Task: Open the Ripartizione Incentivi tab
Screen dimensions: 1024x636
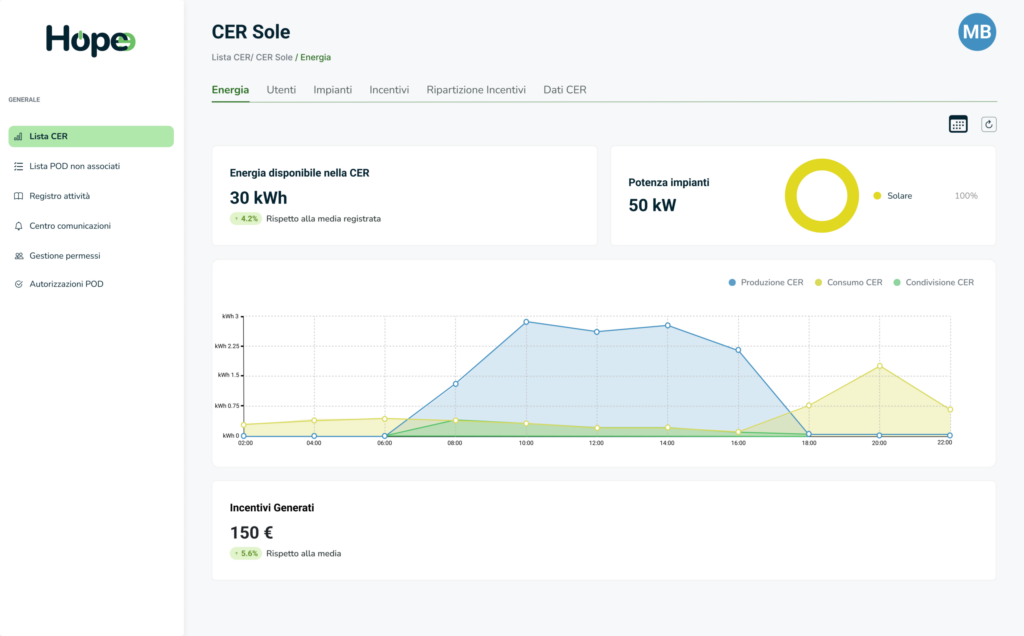Action: click(476, 90)
